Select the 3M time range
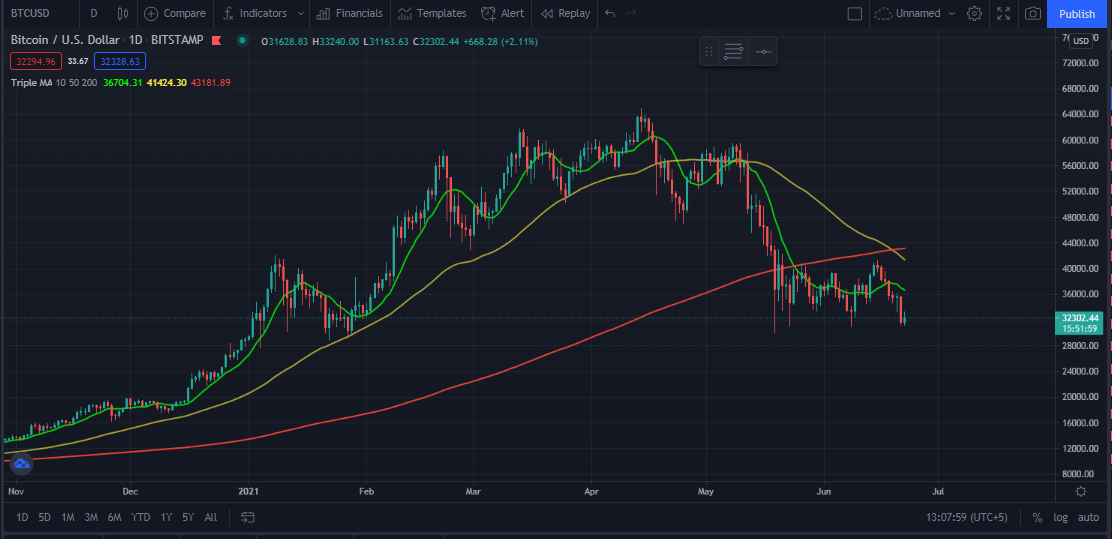Viewport: 1112px width, 539px height. point(91,518)
